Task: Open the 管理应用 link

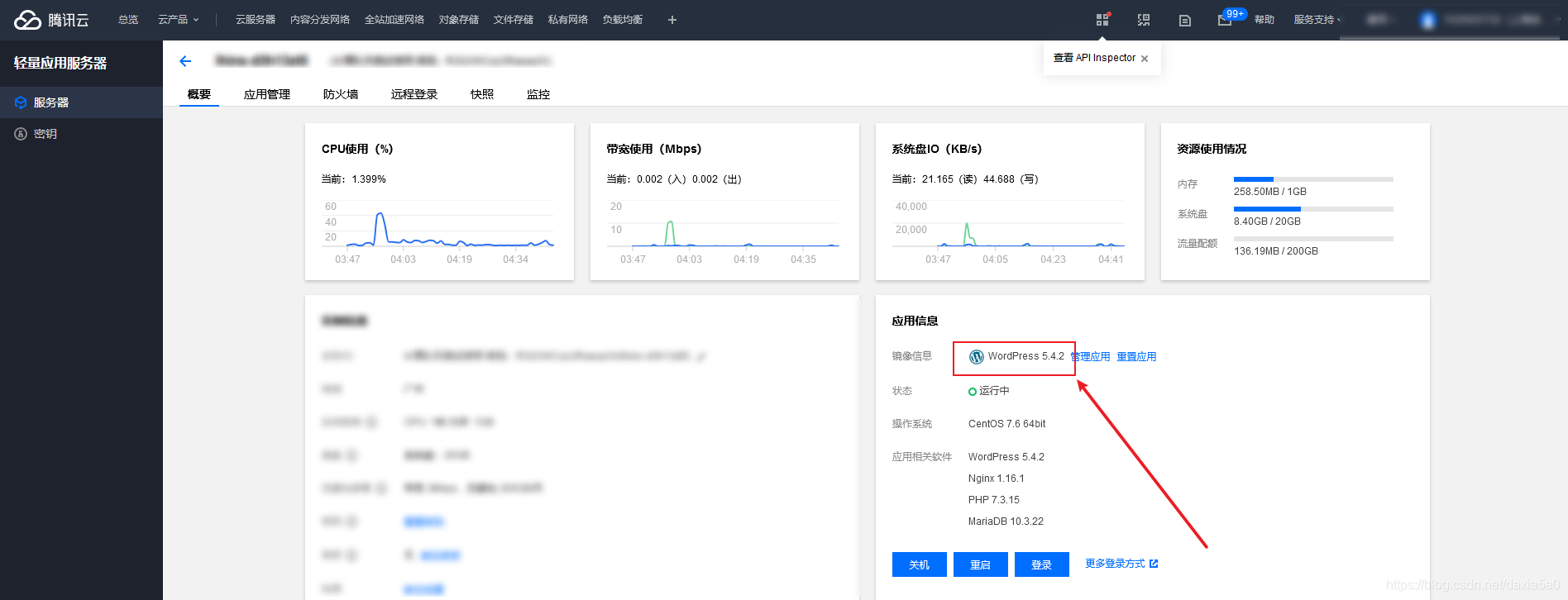Action: click(1091, 357)
